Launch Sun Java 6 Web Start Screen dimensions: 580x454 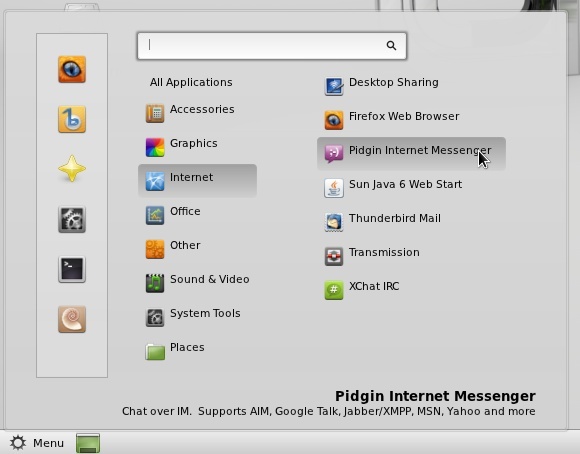coord(405,185)
